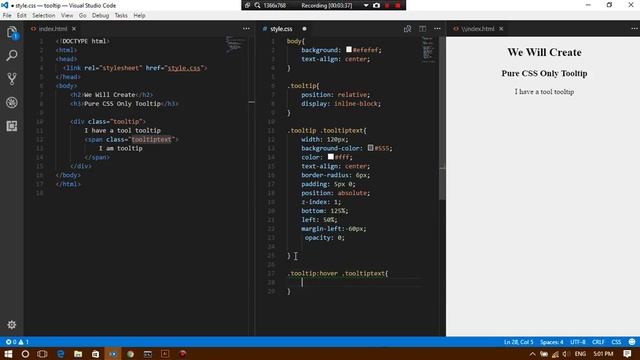Click "I am tooltip" text in index.html
This screenshot has width=640, height=360.
coord(120,148)
